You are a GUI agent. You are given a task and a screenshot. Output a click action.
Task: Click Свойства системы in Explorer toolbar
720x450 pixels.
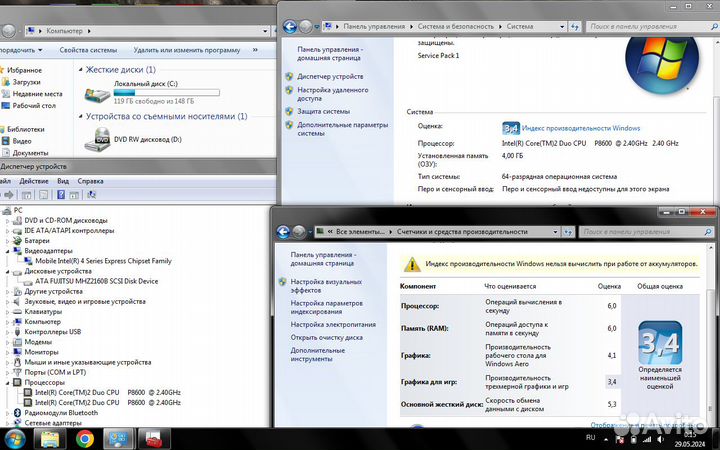click(x=88, y=50)
